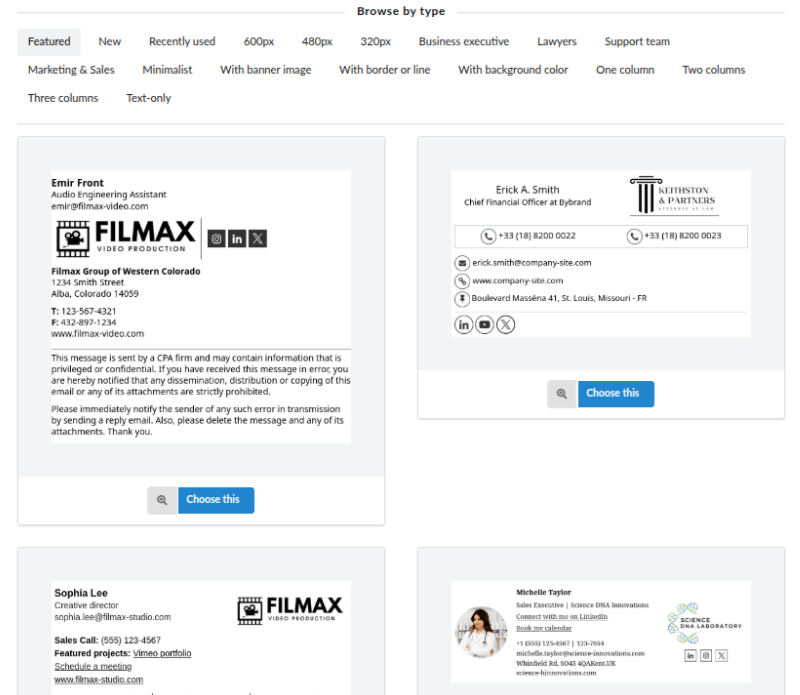Viewport: 800px width, 695px height.
Task: Click the Schedule a meeting link
Action: point(93,666)
